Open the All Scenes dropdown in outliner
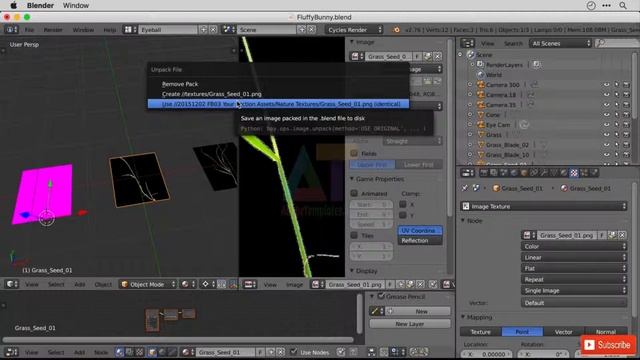Viewport: 640px width, 360px height. pos(560,43)
